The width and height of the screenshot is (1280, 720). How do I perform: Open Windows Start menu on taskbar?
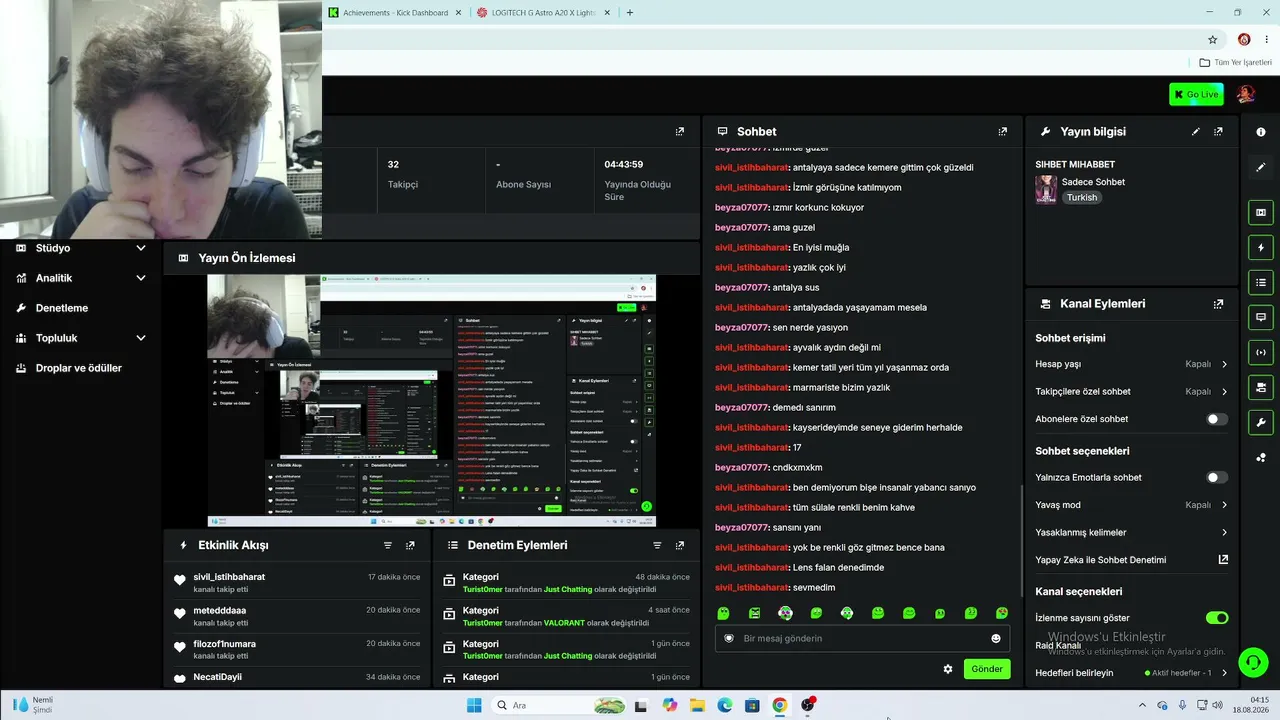point(474,705)
